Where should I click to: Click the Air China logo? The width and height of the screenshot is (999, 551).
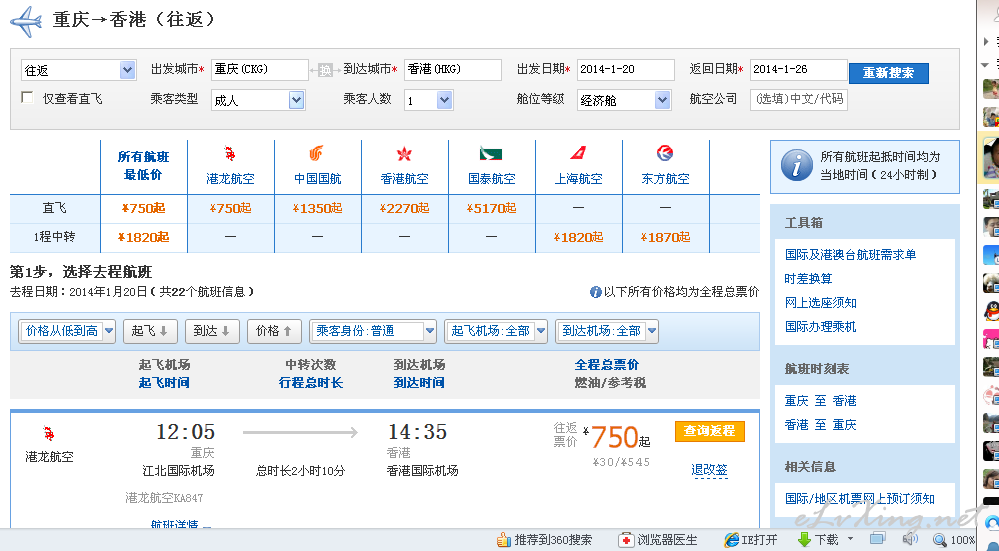317,154
